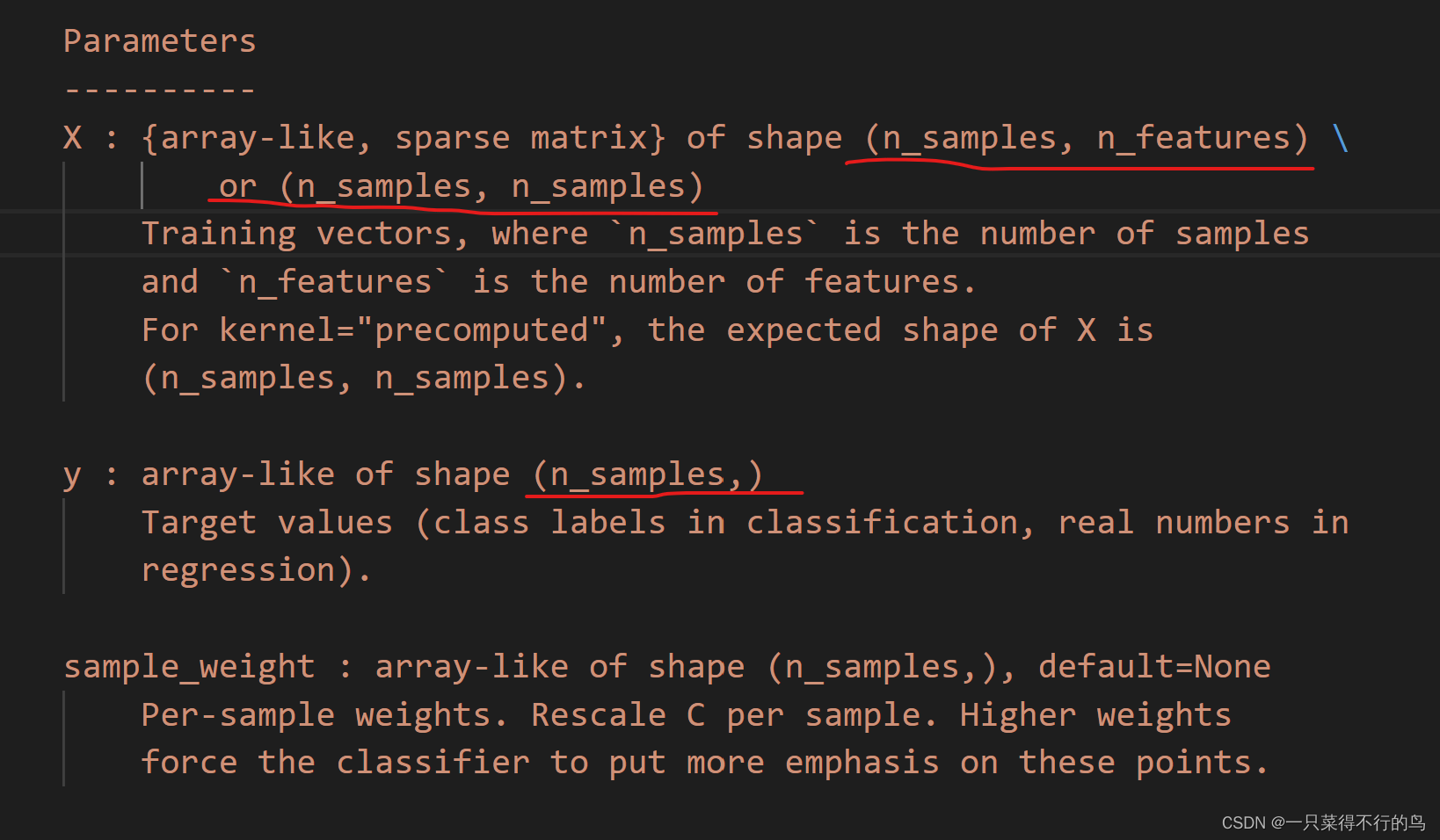Click the blue backslash line continuation
The image size is (1440, 840).
click(1340, 138)
